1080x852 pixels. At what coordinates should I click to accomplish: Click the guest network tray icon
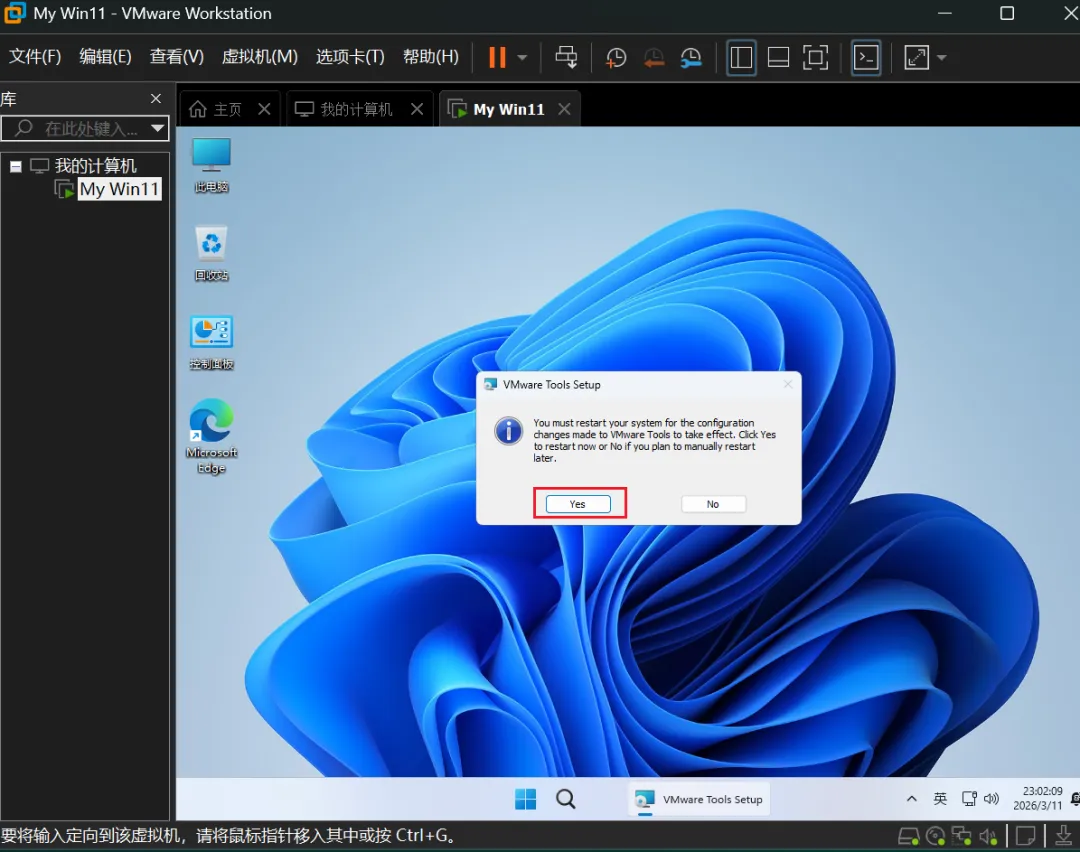969,799
